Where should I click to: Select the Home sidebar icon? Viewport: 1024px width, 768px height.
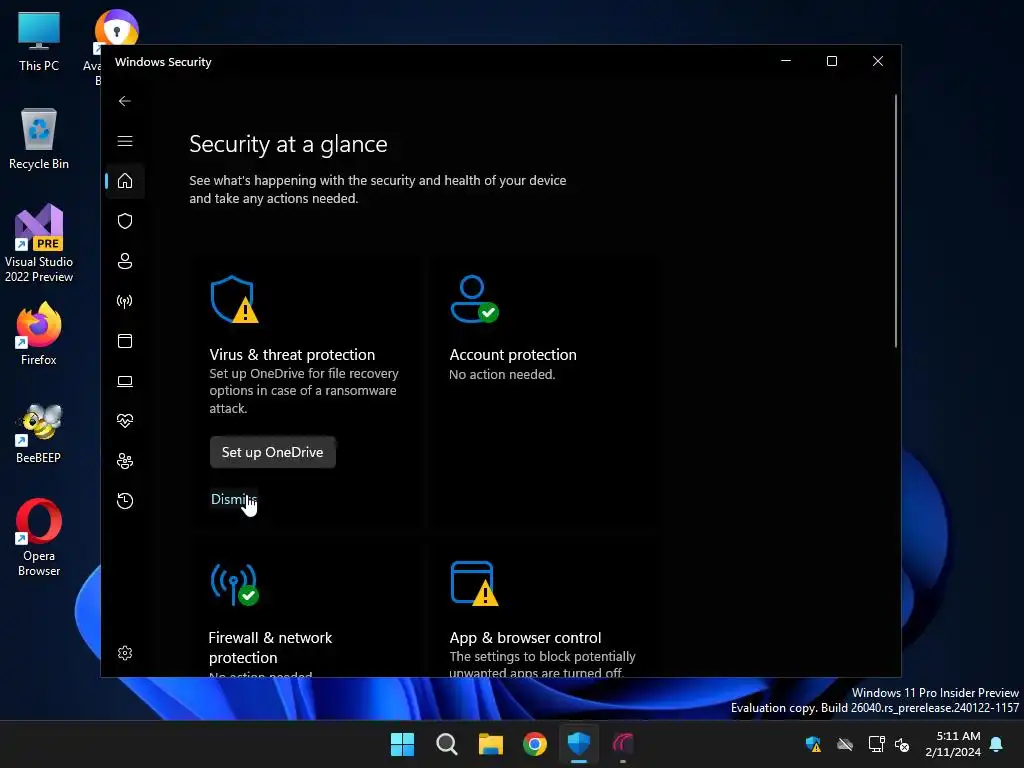[125, 181]
